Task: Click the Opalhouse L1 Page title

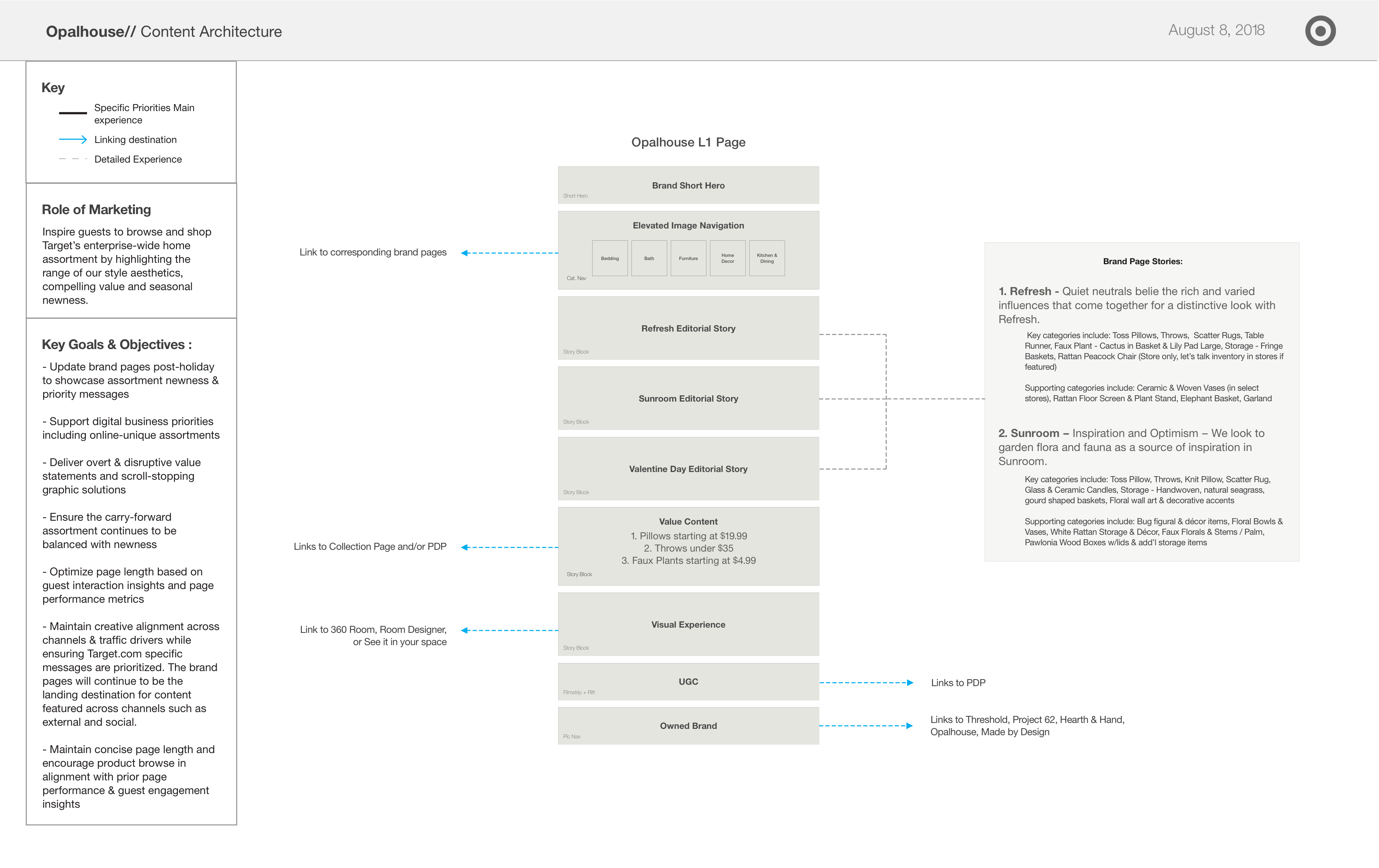Action: click(x=688, y=142)
